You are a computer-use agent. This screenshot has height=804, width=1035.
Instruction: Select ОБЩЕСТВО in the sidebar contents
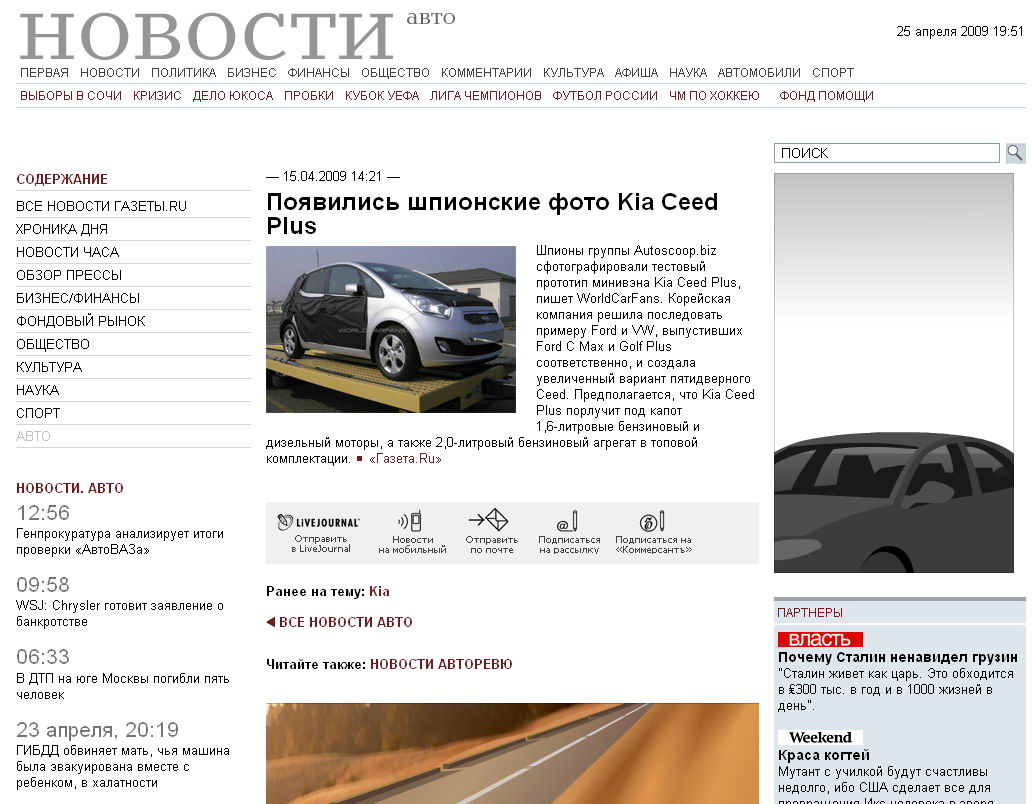click(53, 345)
